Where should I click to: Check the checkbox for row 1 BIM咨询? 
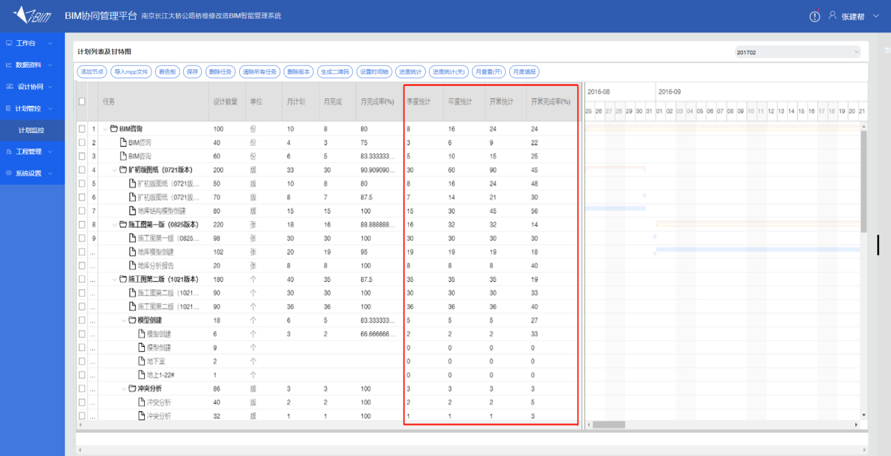click(82, 129)
